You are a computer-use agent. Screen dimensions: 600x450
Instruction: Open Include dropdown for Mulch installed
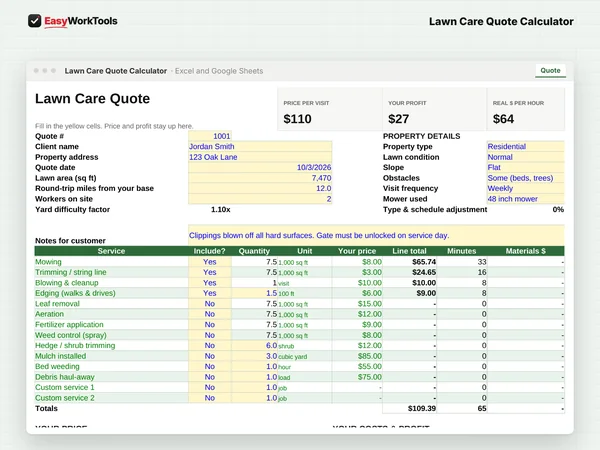click(210, 356)
